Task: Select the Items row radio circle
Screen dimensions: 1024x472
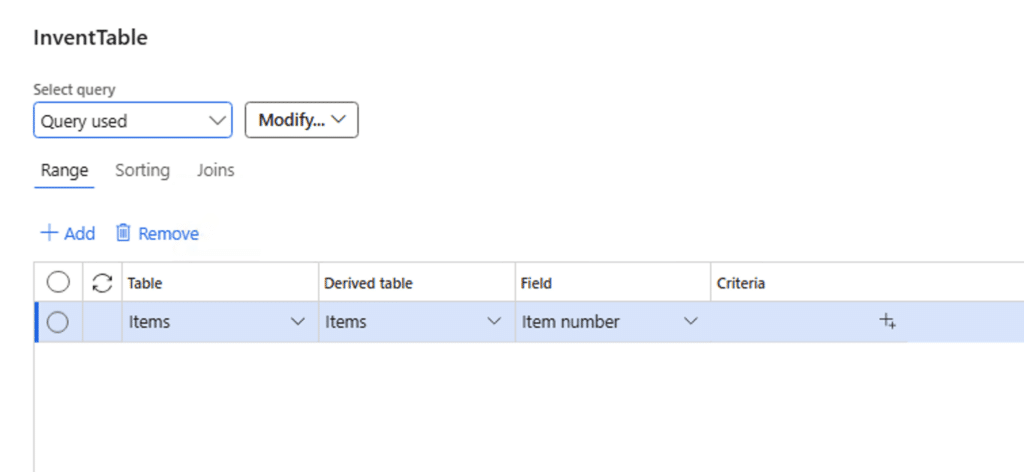Action: pos(58,322)
